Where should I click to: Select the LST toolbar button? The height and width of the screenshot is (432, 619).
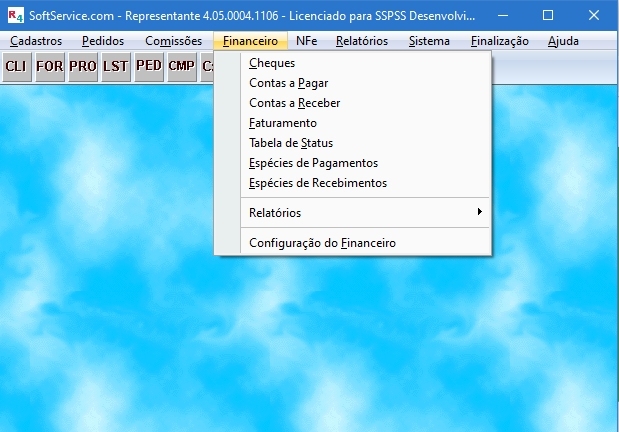coord(115,66)
